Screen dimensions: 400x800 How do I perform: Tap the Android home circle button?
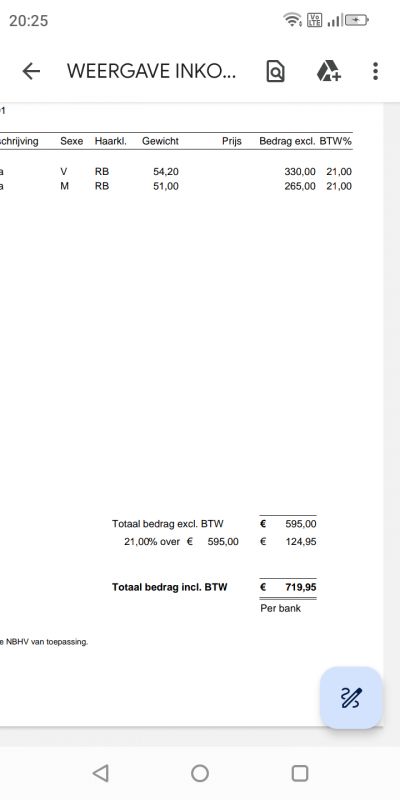click(200, 773)
